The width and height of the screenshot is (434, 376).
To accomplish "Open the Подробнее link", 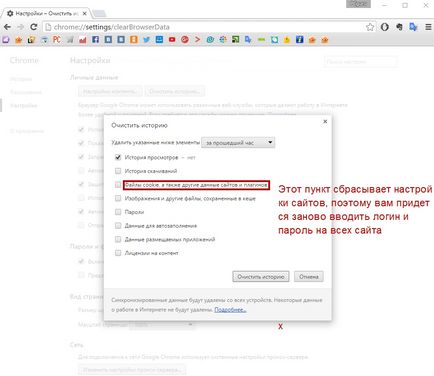I will (x=230, y=310).
